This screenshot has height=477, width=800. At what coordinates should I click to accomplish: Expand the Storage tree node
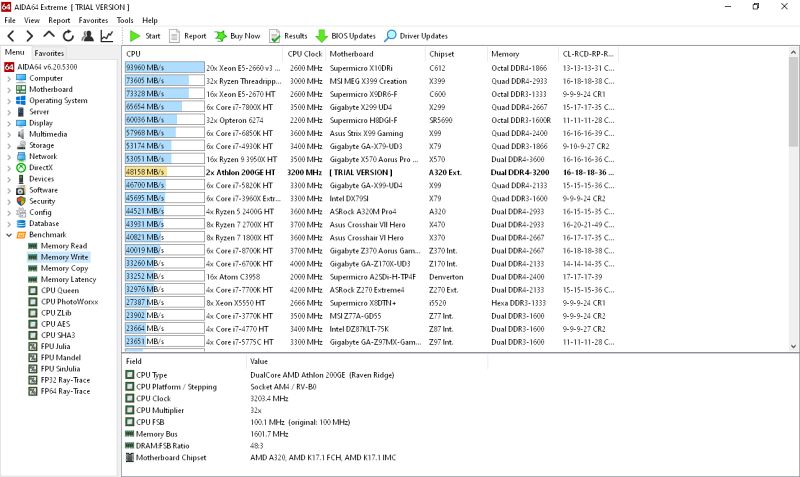coord(9,146)
